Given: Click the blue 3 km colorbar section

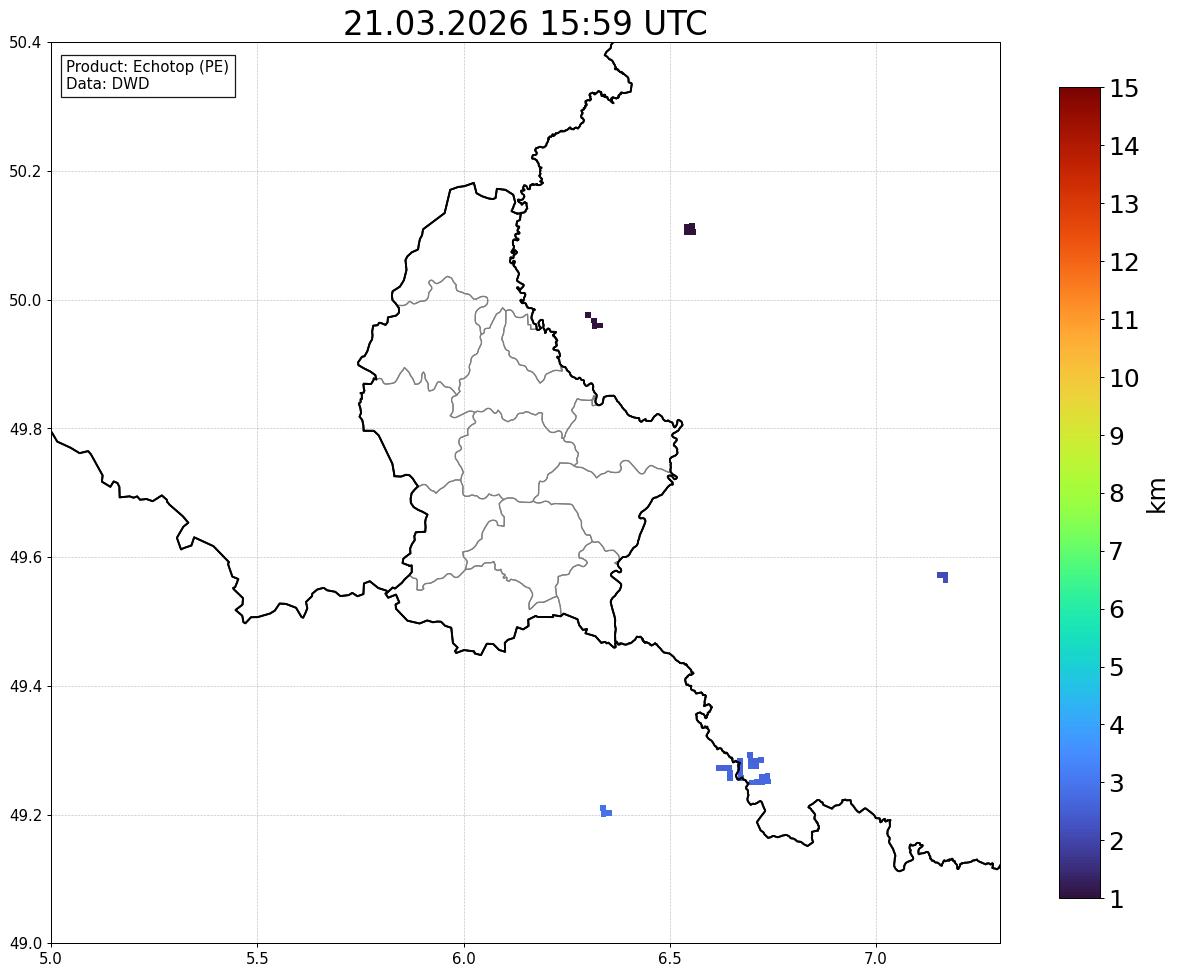Looking at the screenshot, I should [1080, 783].
